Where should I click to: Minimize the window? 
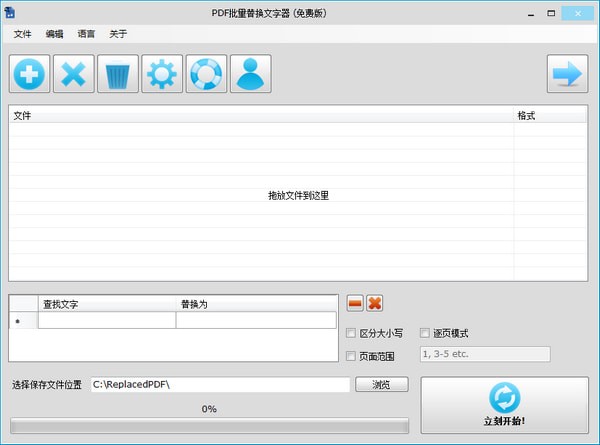click(x=531, y=14)
